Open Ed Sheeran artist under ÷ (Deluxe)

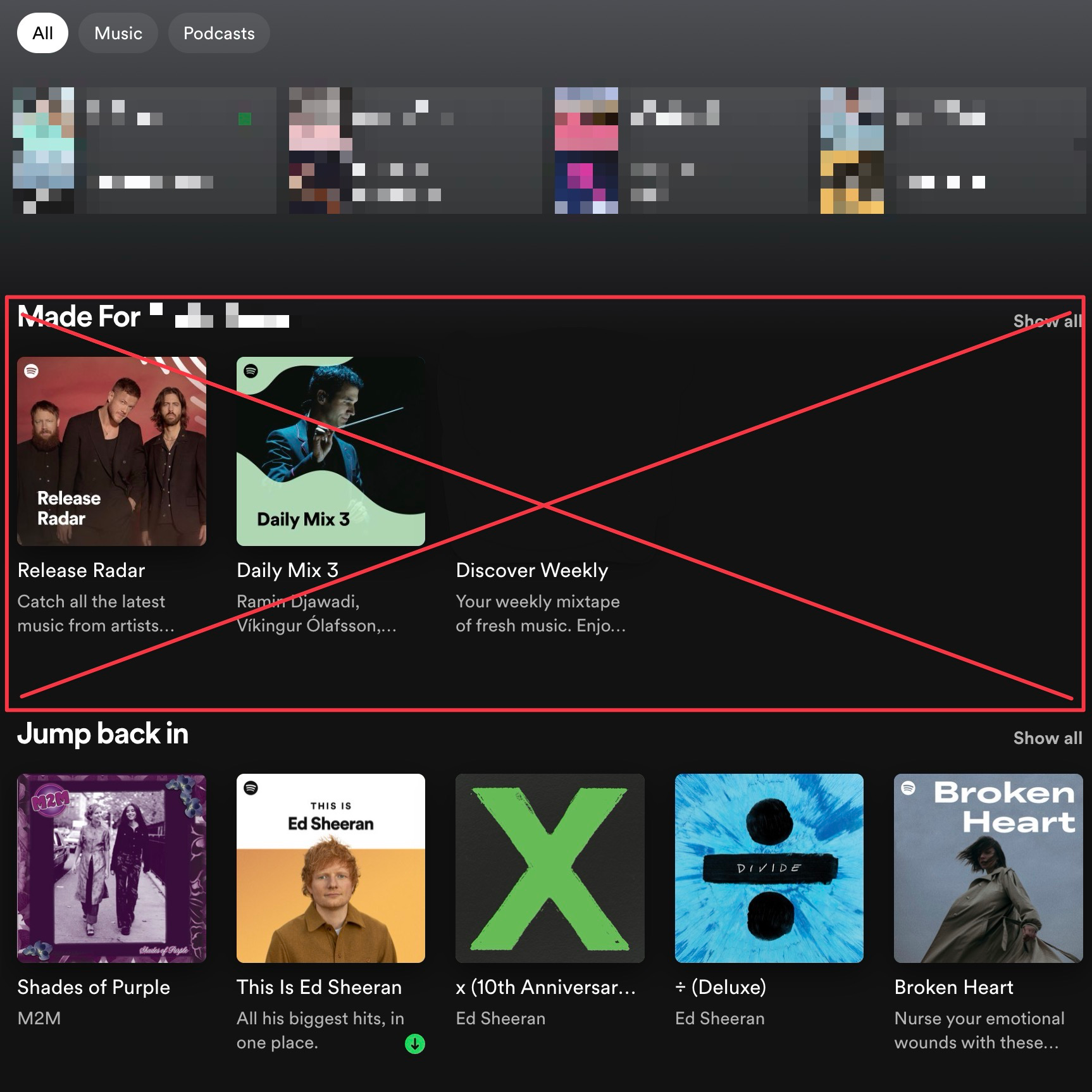(x=720, y=1018)
